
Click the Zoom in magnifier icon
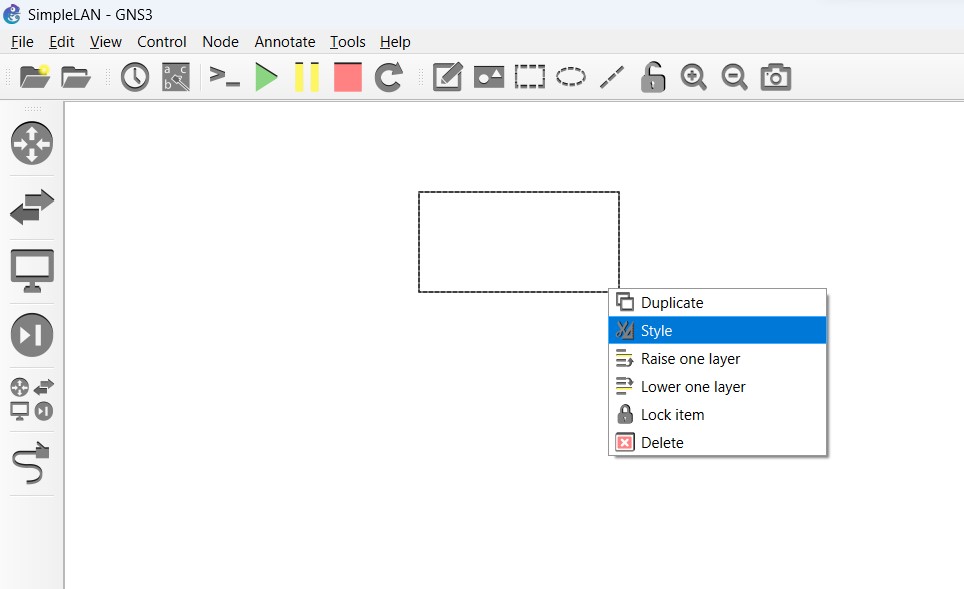(x=693, y=77)
